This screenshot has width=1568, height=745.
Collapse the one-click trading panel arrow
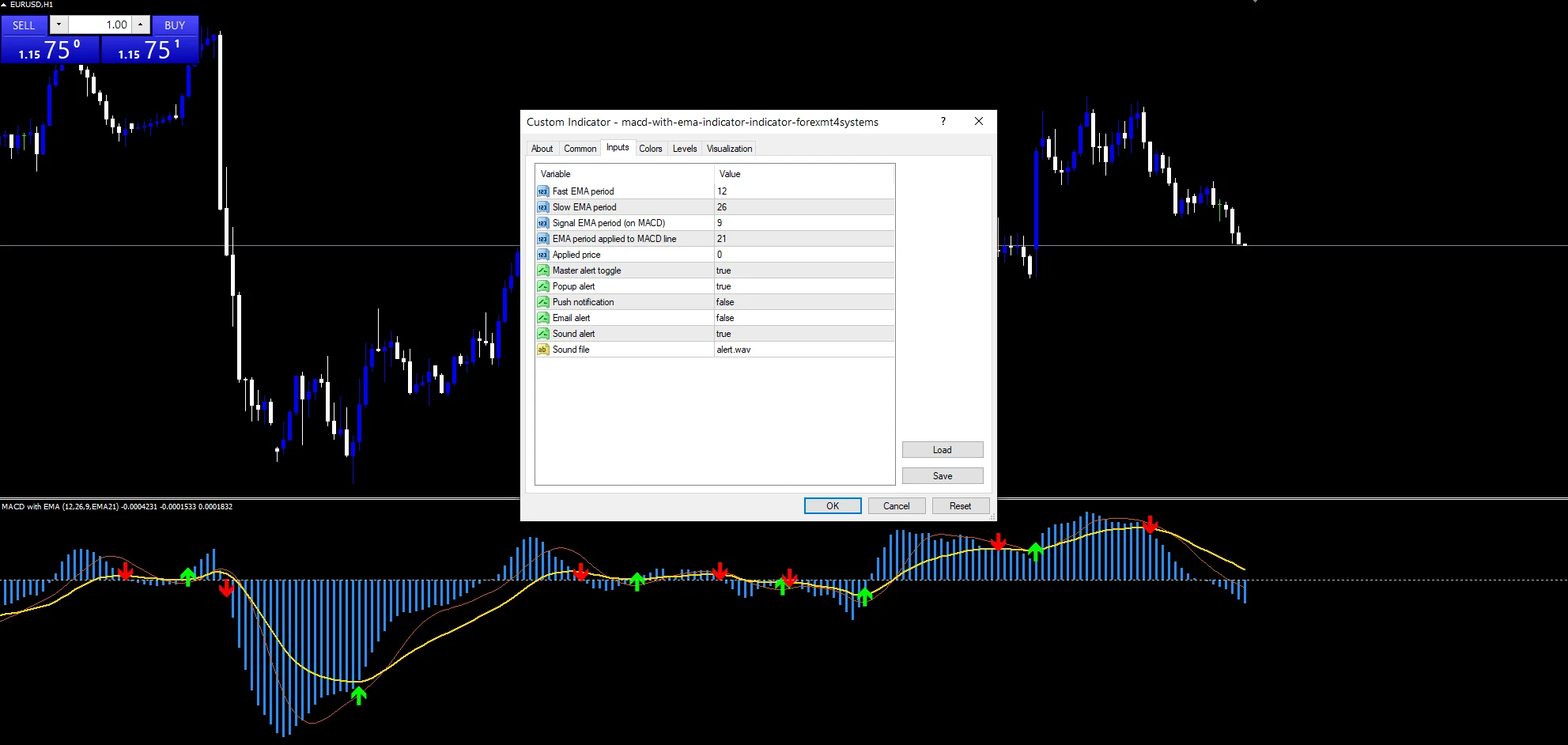(4, 5)
